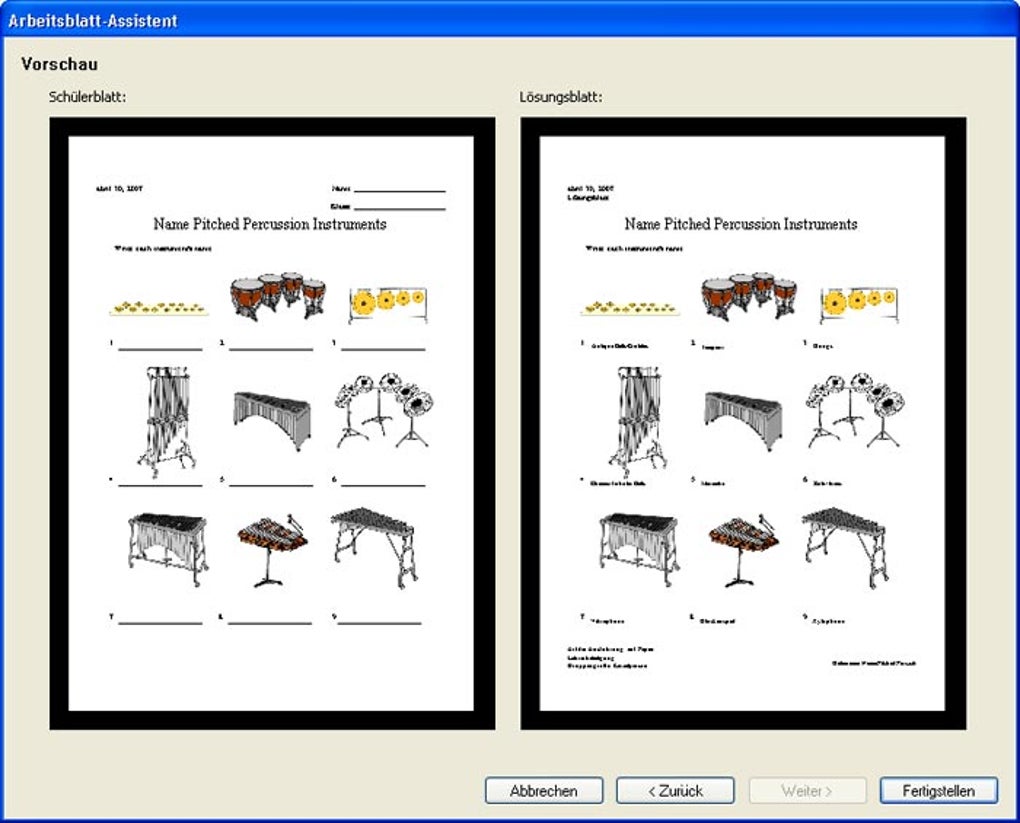This screenshot has height=823, width=1020.
Task: Click the marimba image on Lösungsblatt
Action: (x=743, y=418)
